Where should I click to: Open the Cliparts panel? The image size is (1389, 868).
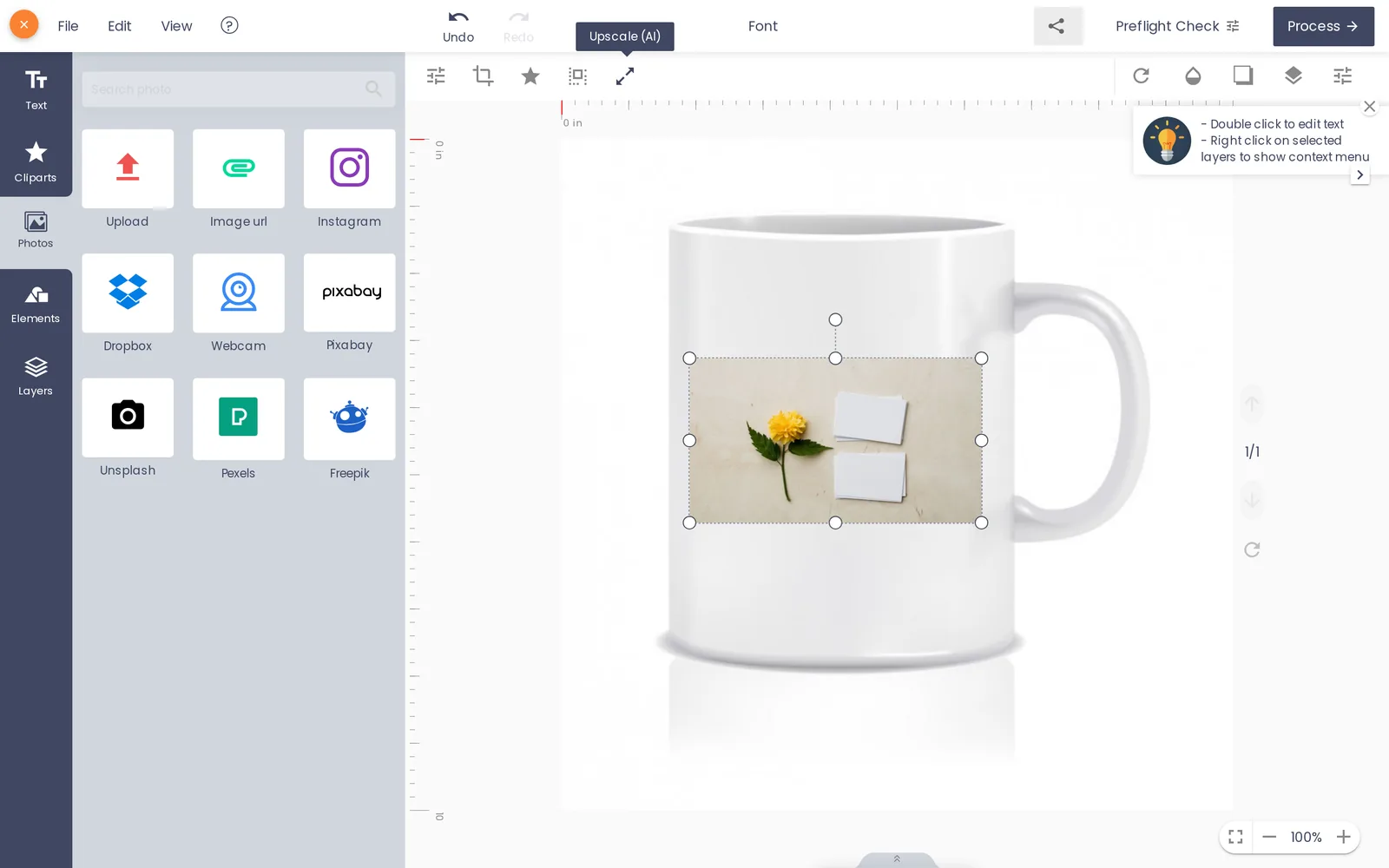[36, 161]
